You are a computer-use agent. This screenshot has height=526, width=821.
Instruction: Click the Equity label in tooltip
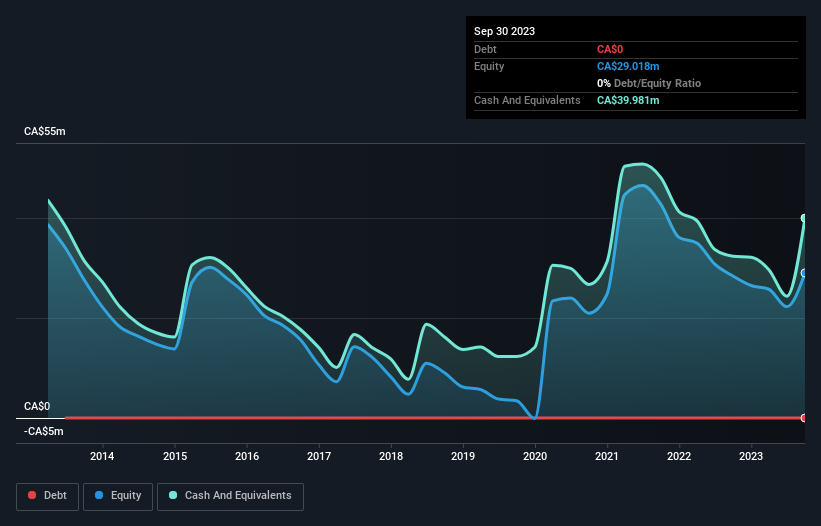pos(489,66)
